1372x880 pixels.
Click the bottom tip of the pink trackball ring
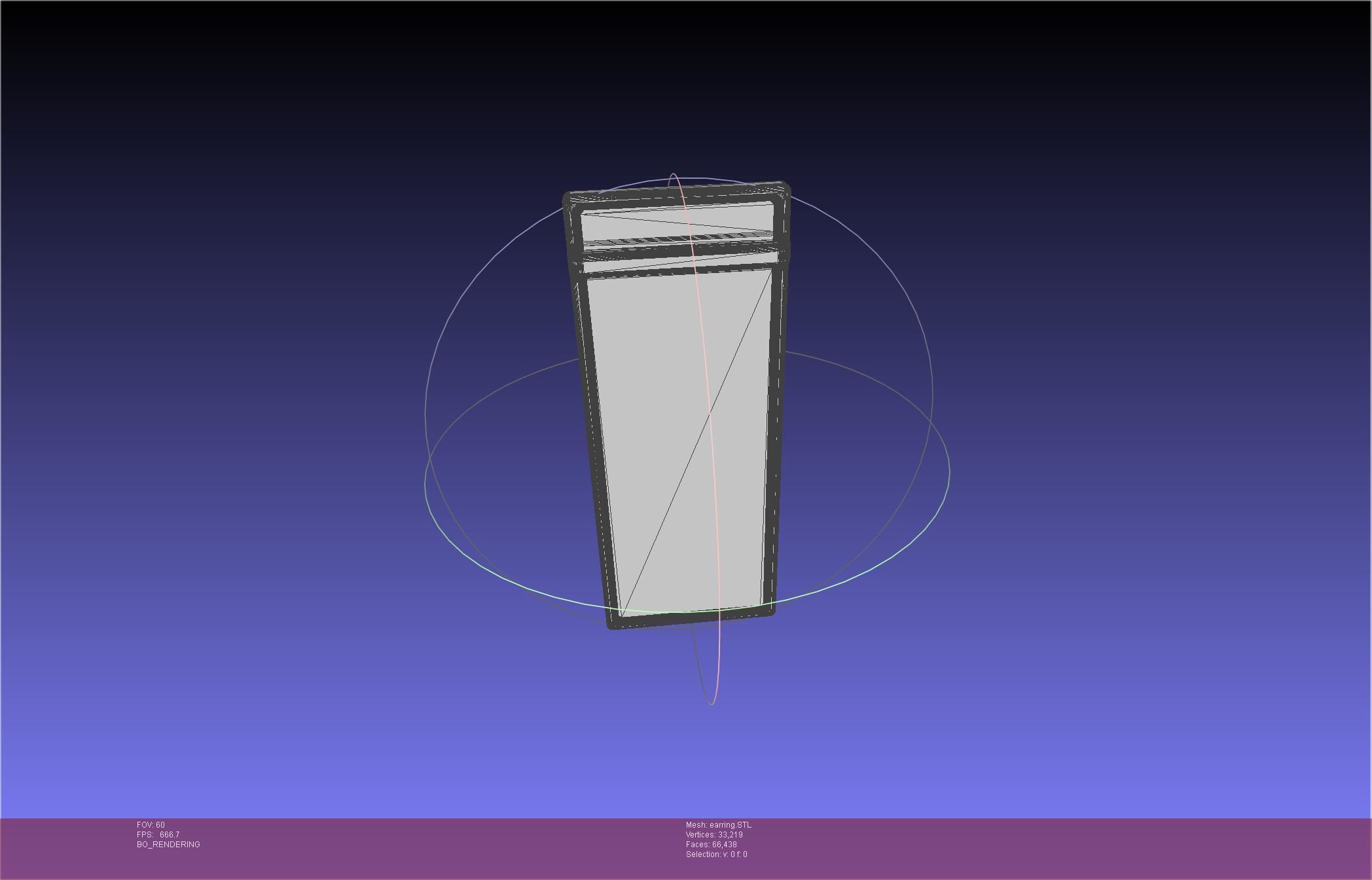pos(712,704)
